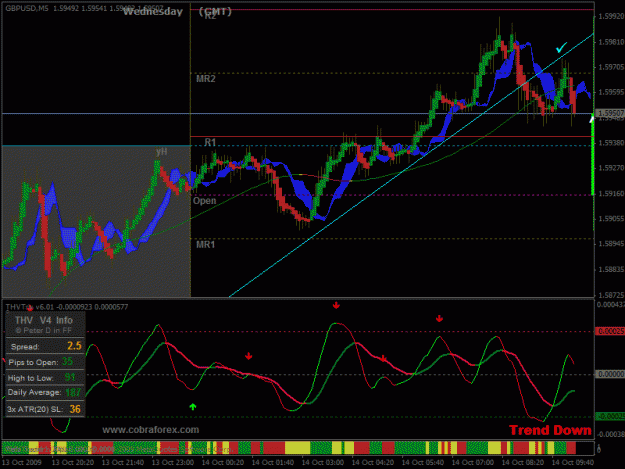Click the © Peter D in FF credit
Viewport: 625px width, 469px height.
[x=44, y=330]
